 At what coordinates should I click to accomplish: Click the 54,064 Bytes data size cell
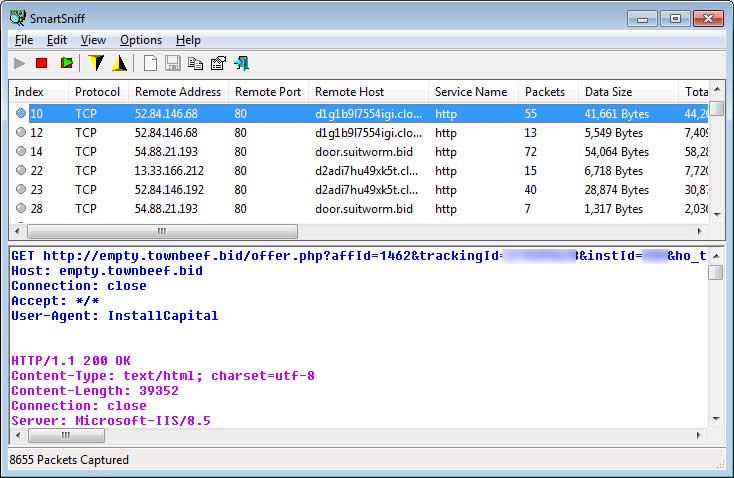[617, 152]
